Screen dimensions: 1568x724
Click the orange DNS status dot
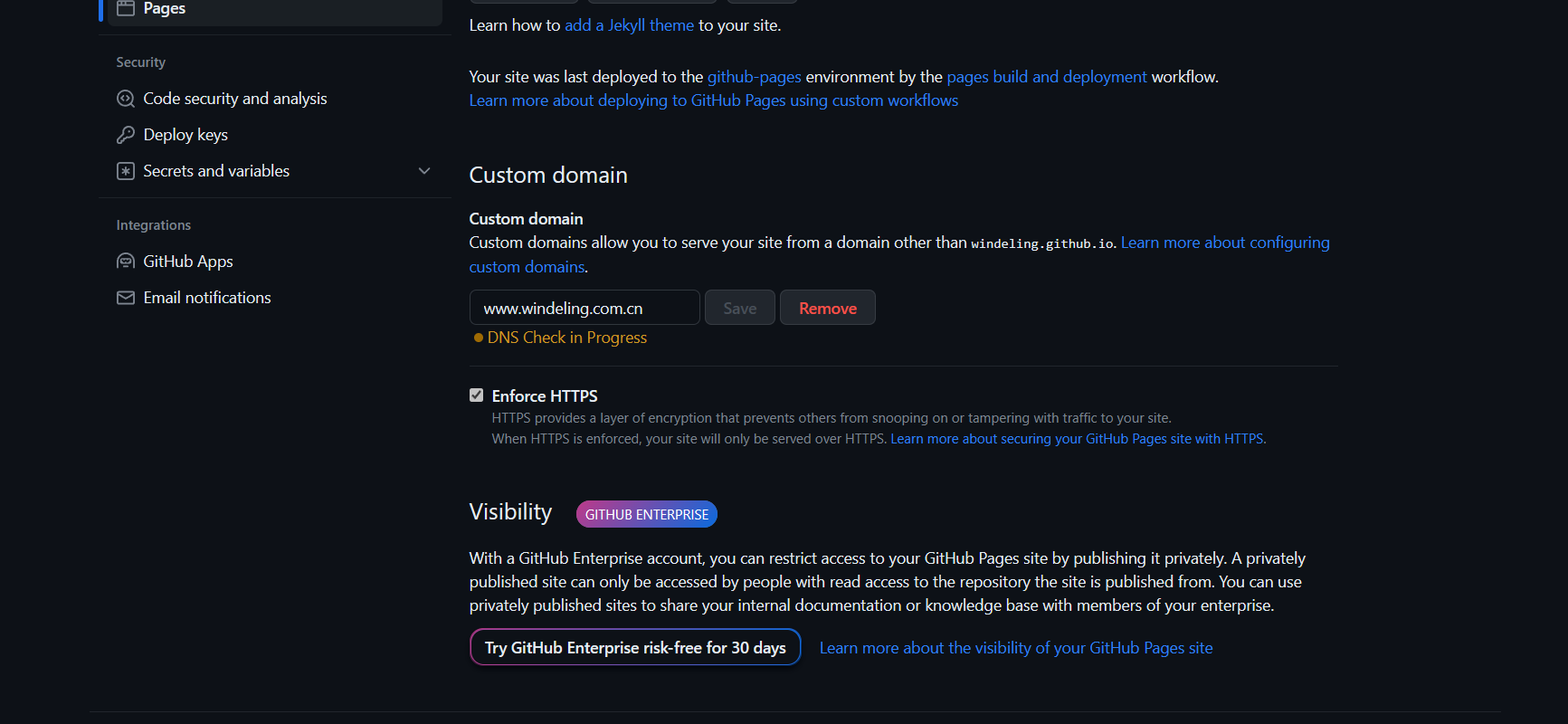479,338
